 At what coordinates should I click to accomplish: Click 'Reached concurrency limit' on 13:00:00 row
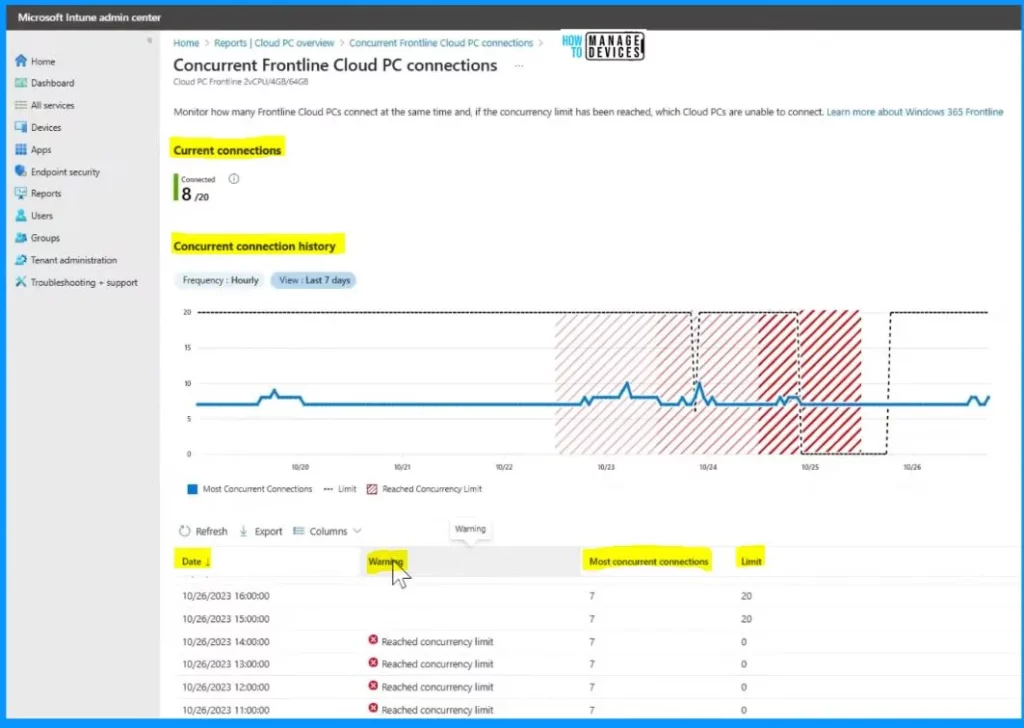tap(438, 663)
